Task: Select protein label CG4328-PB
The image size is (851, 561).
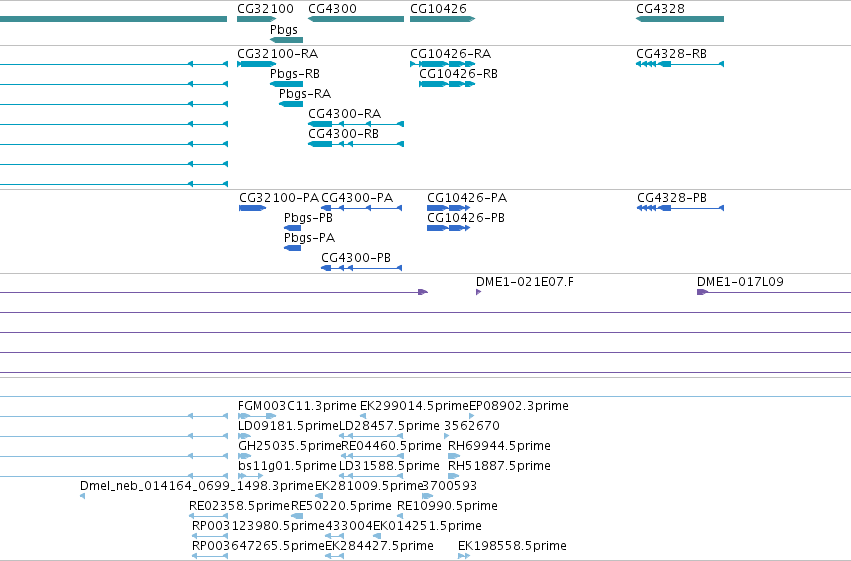Action: click(x=672, y=198)
